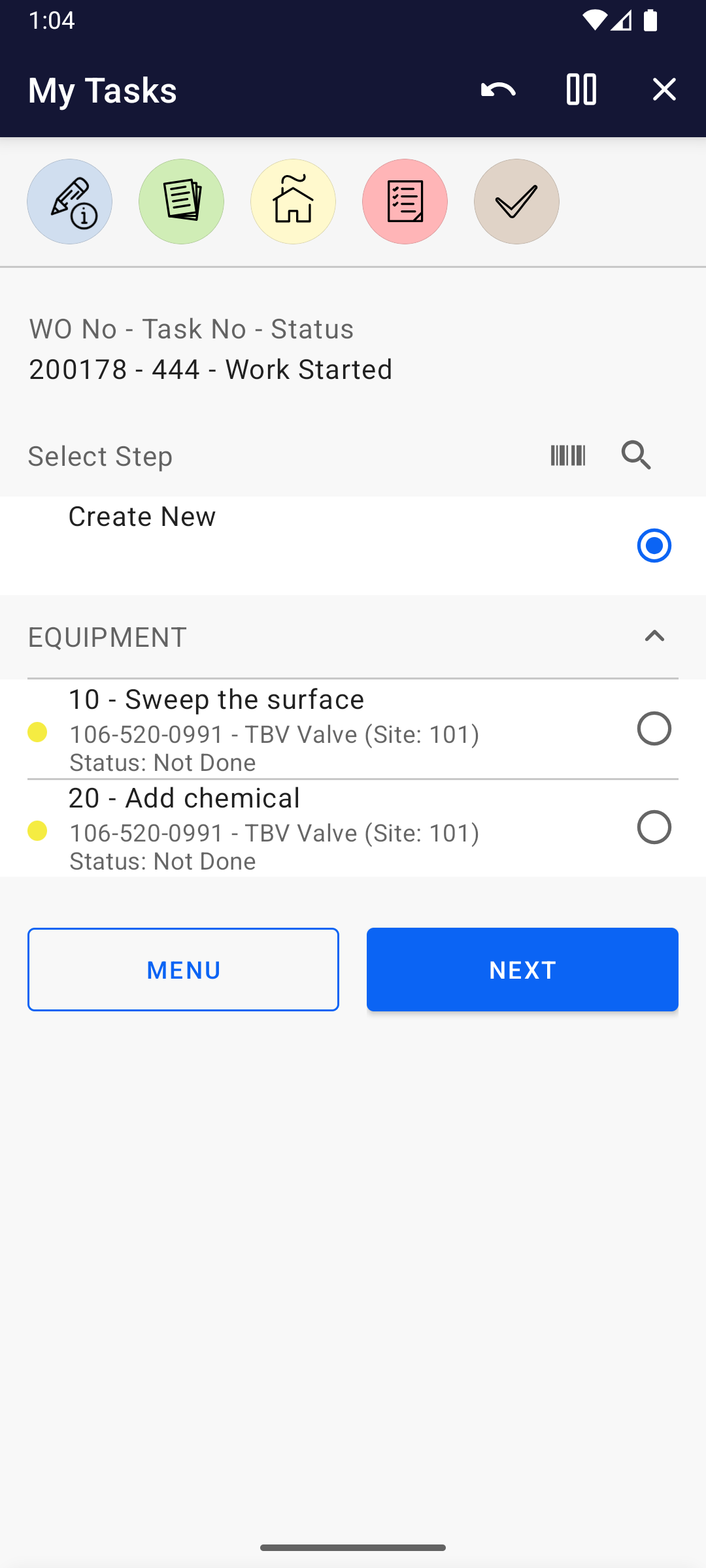Tap the undo arrow icon
The height and width of the screenshot is (1568, 706).
[498, 90]
